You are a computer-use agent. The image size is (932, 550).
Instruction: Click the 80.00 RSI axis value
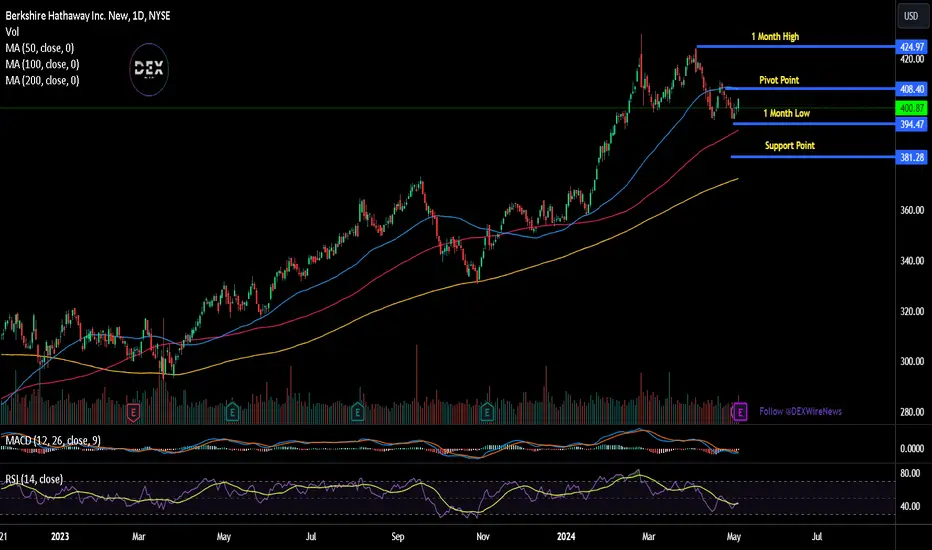pos(910,474)
